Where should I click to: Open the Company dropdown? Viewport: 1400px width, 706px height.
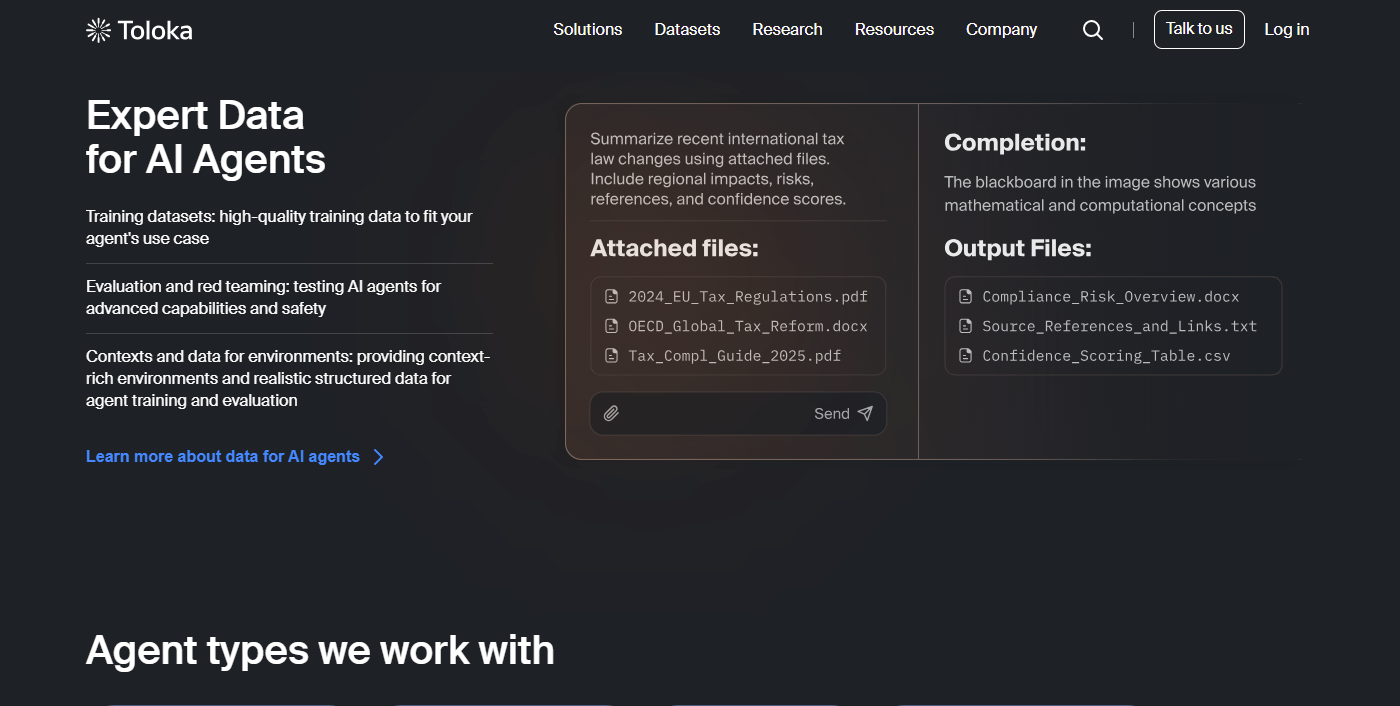point(1001,29)
